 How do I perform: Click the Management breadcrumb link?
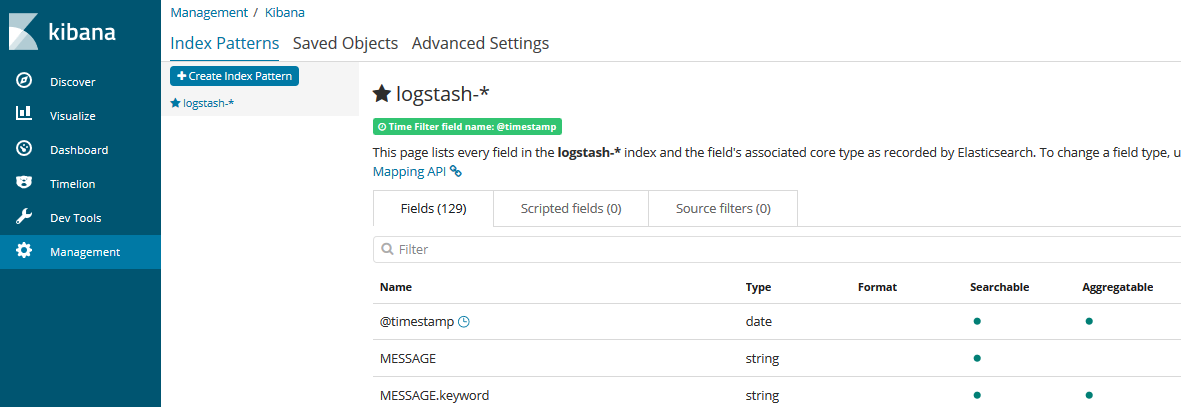click(209, 13)
